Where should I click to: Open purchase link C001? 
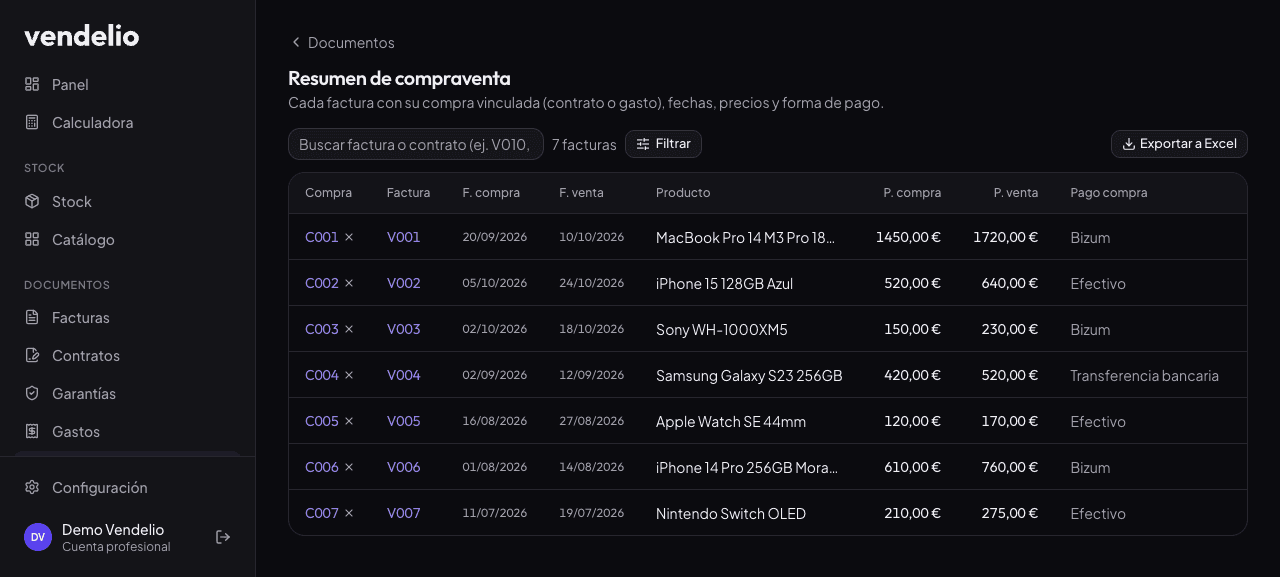[322, 237]
